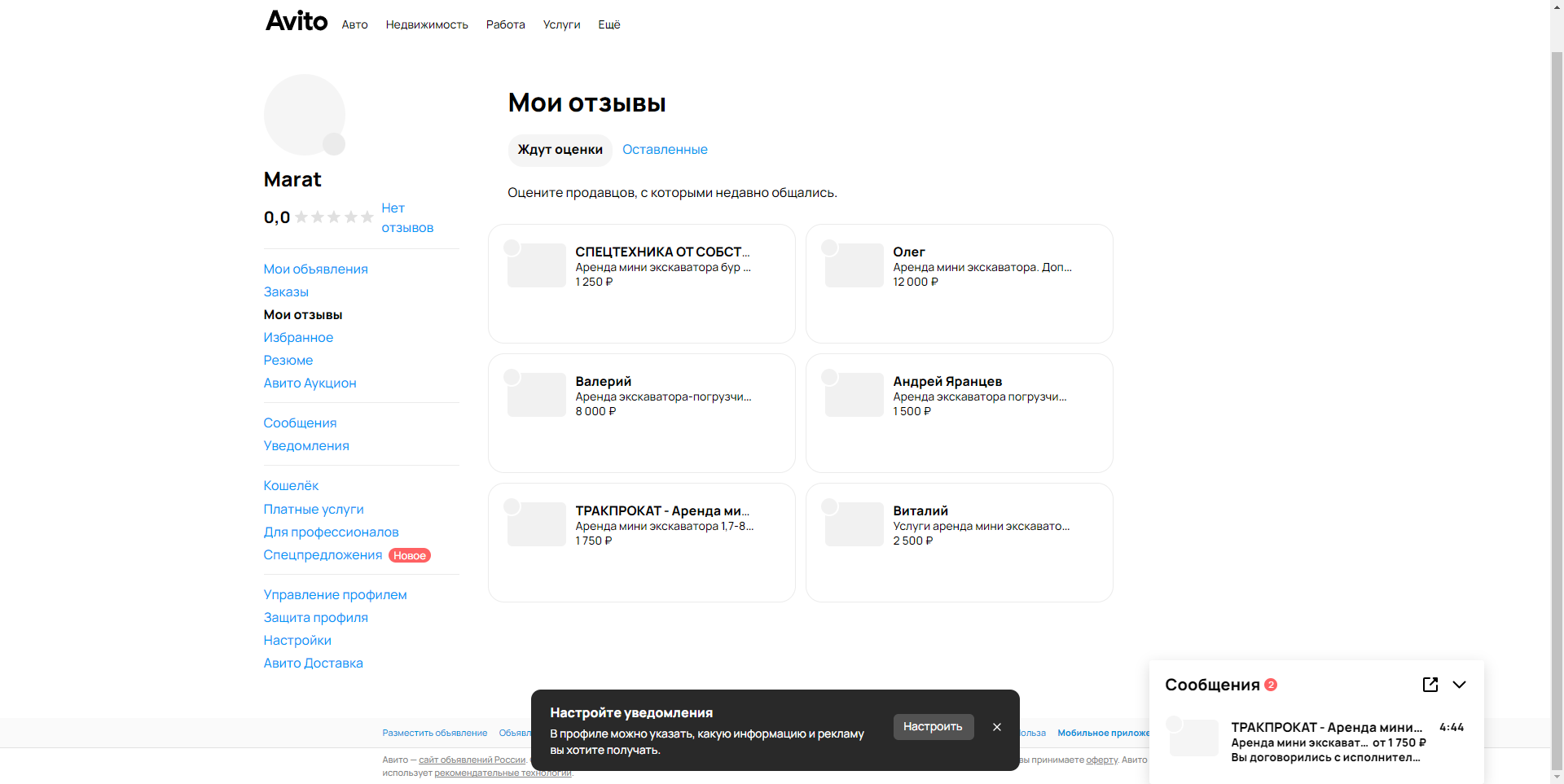Open Управление профилем
1564x784 pixels.
[x=335, y=594]
